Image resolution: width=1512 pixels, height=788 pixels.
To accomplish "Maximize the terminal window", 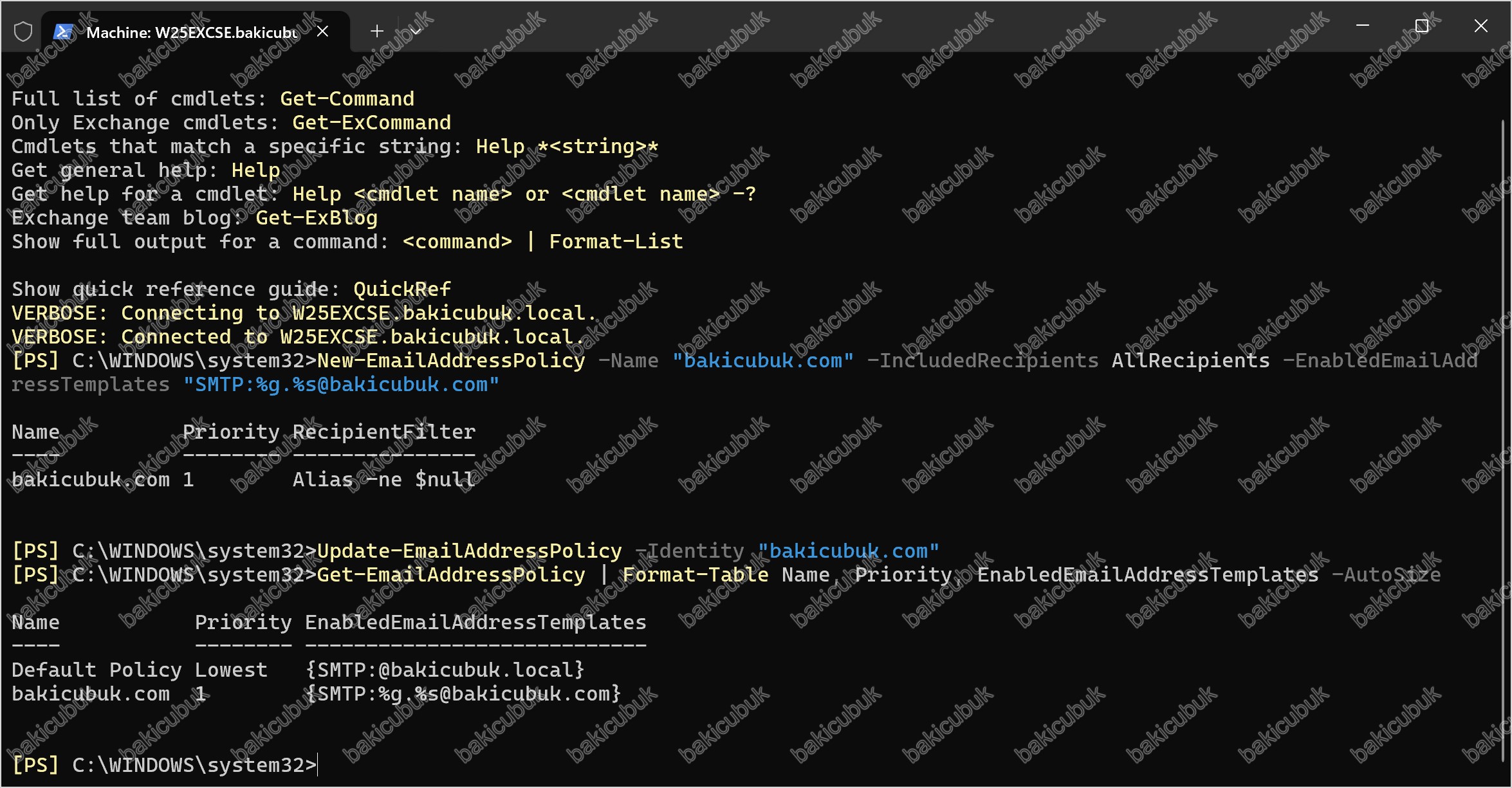I will (1422, 26).
